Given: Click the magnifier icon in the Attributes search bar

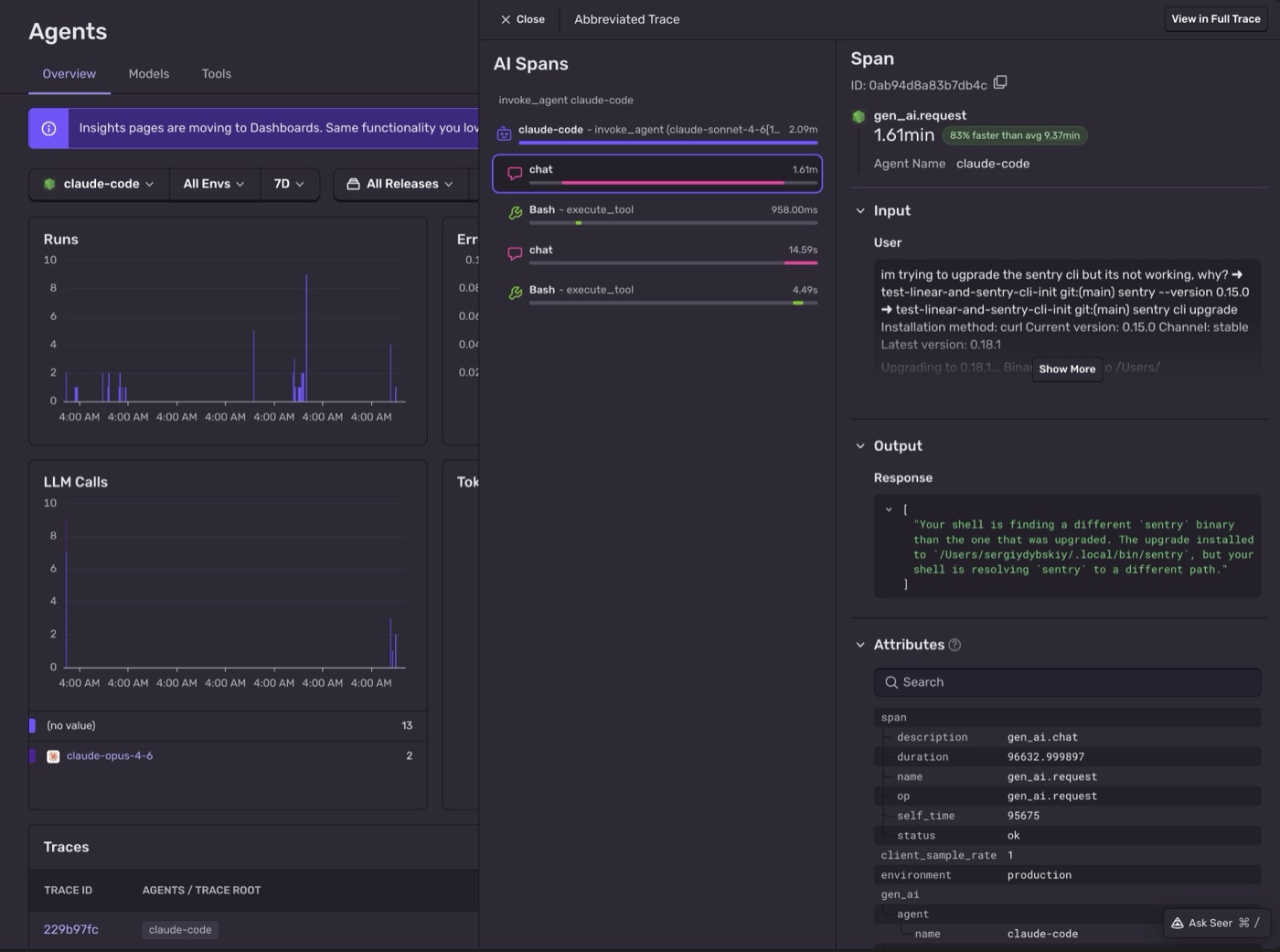Looking at the screenshot, I should point(892,682).
